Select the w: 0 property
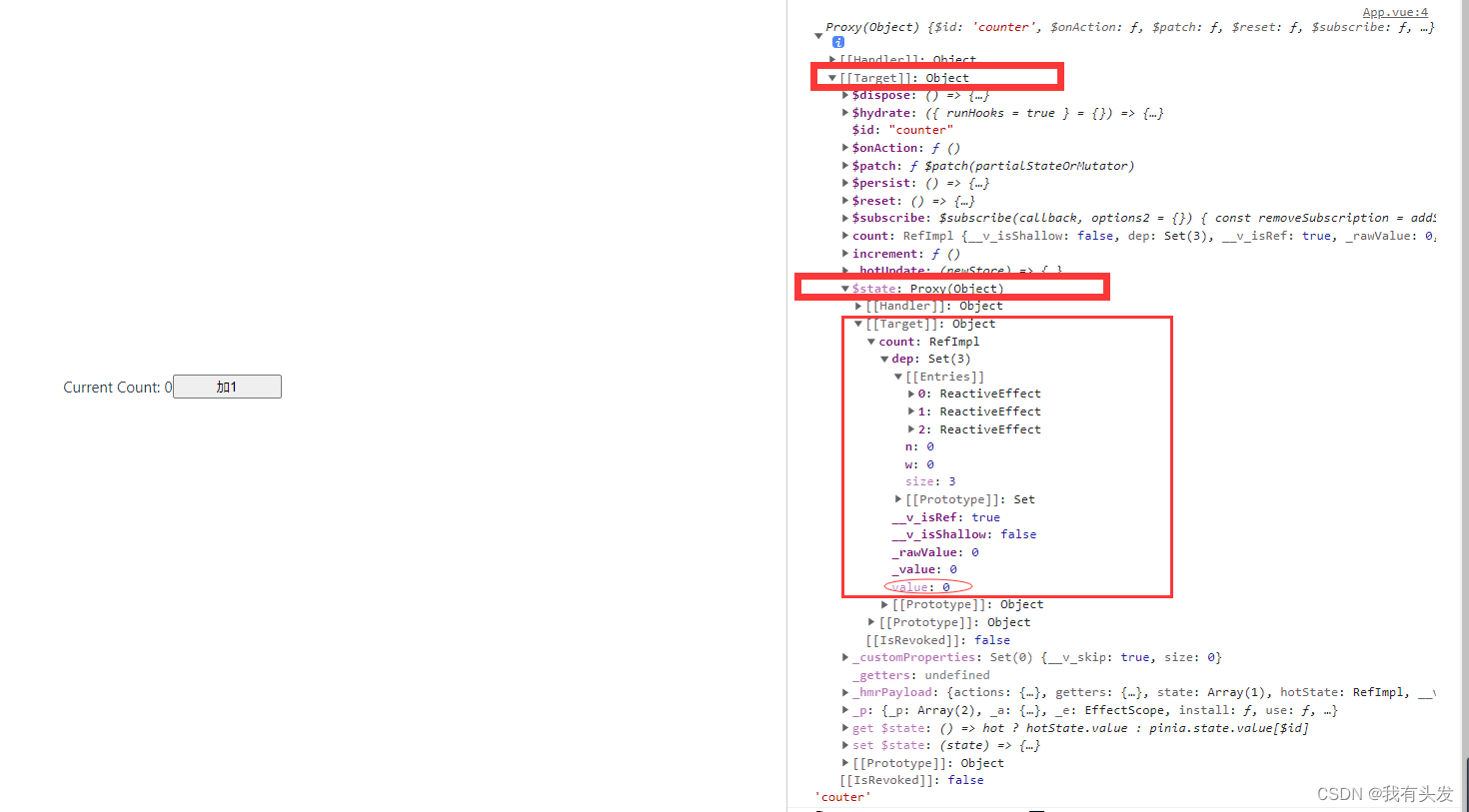Image resolution: width=1469 pixels, height=812 pixels. [919, 464]
